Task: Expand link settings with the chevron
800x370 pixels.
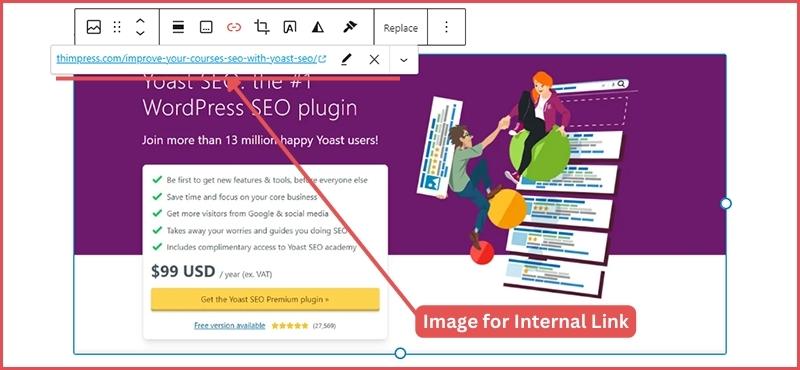Action: pyautogui.click(x=404, y=60)
